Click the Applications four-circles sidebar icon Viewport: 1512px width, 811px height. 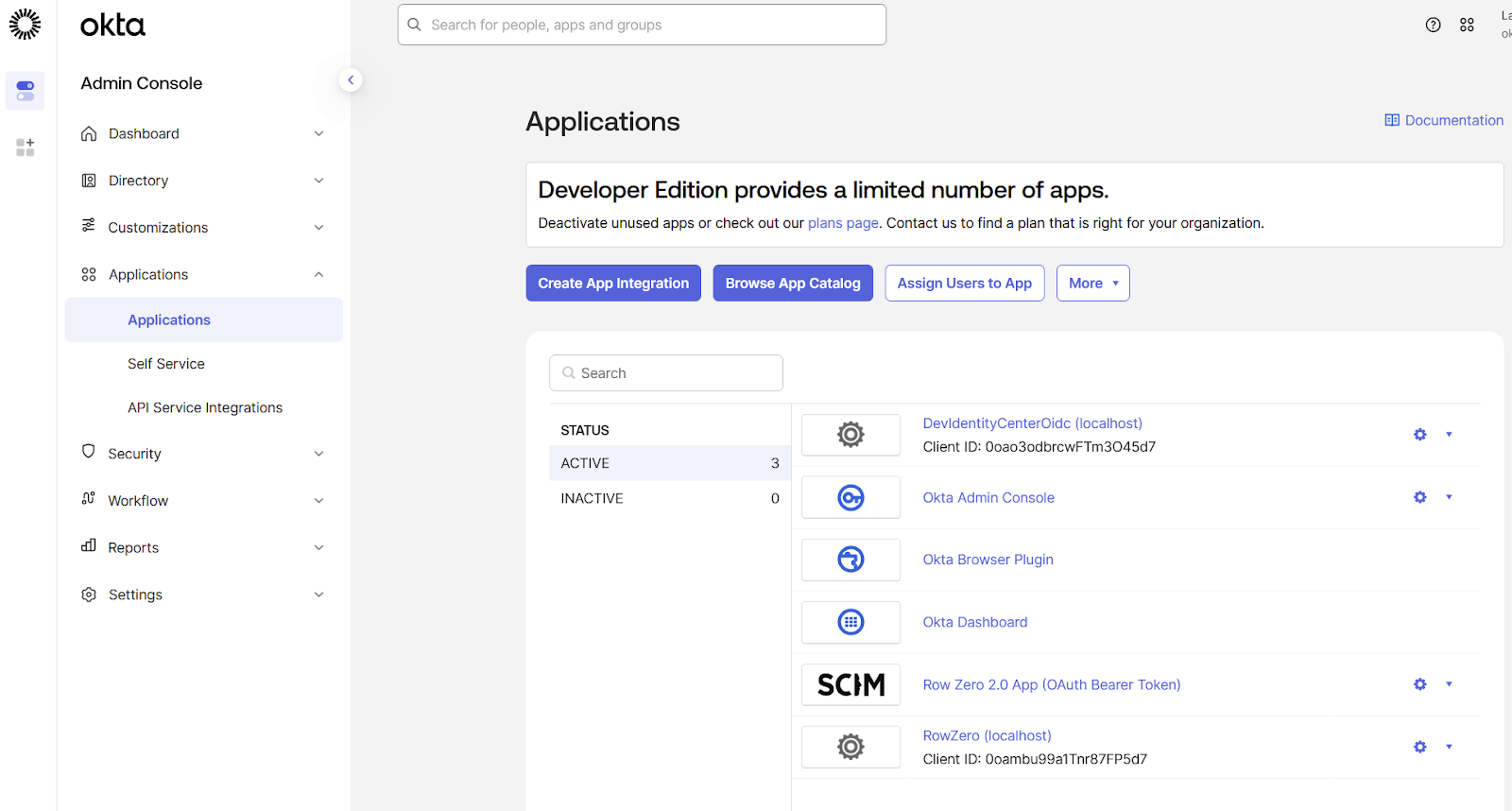(x=89, y=274)
